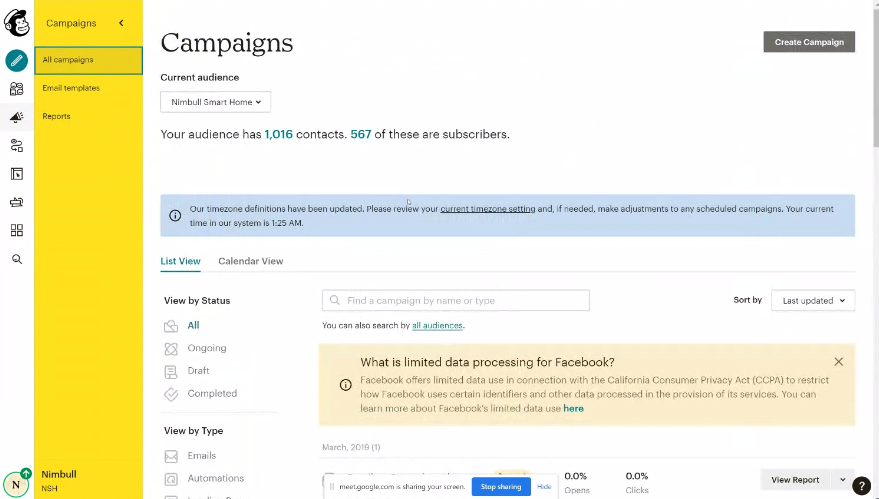Screen dimensions: 879x499
Task: Click the Find a campaign search field
Action: click(x=456, y=301)
